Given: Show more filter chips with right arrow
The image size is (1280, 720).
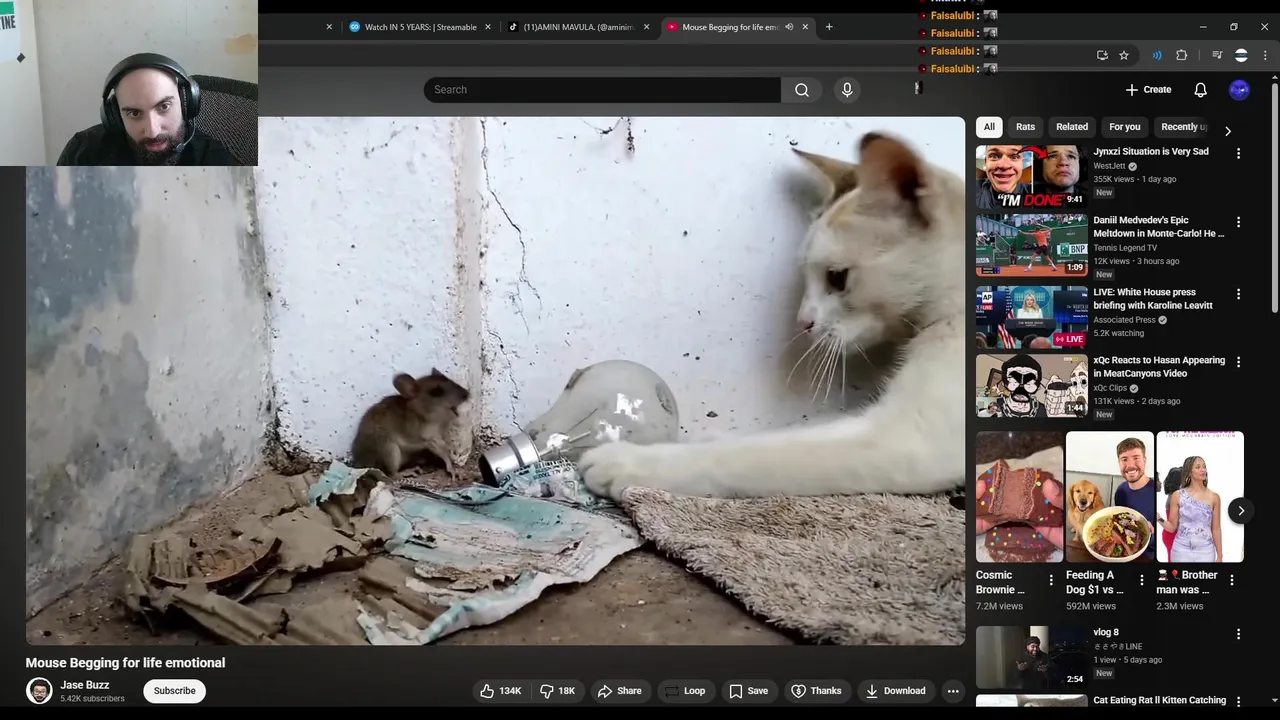Looking at the screenshot, I should click(1228, 131).
